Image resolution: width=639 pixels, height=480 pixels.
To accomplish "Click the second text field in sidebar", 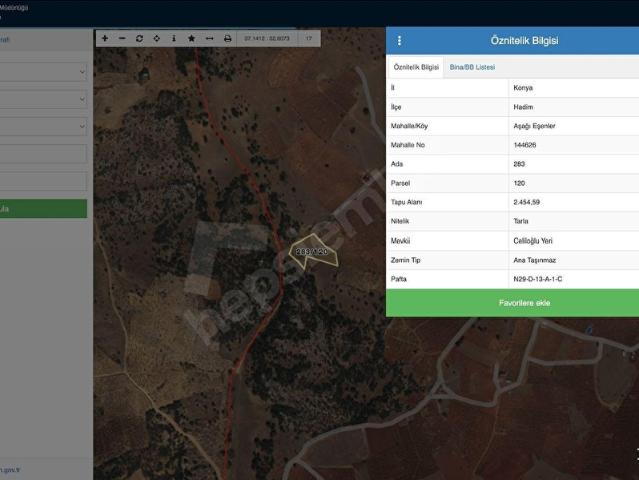I will pyautogui.click(x=43, y=182).
